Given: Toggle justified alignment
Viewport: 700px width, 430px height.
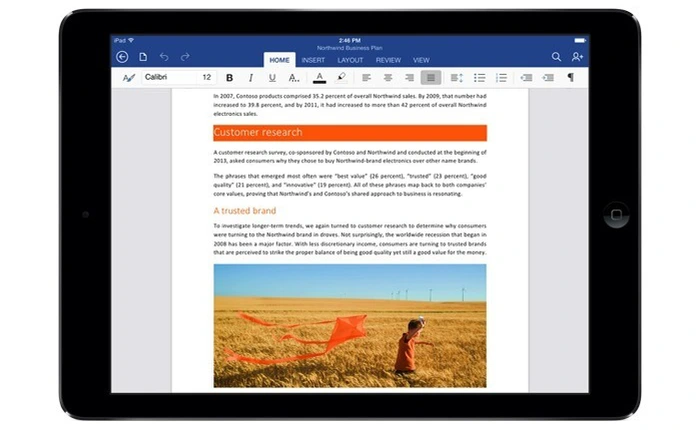Looking at the screenshot, I should (431, 78).
